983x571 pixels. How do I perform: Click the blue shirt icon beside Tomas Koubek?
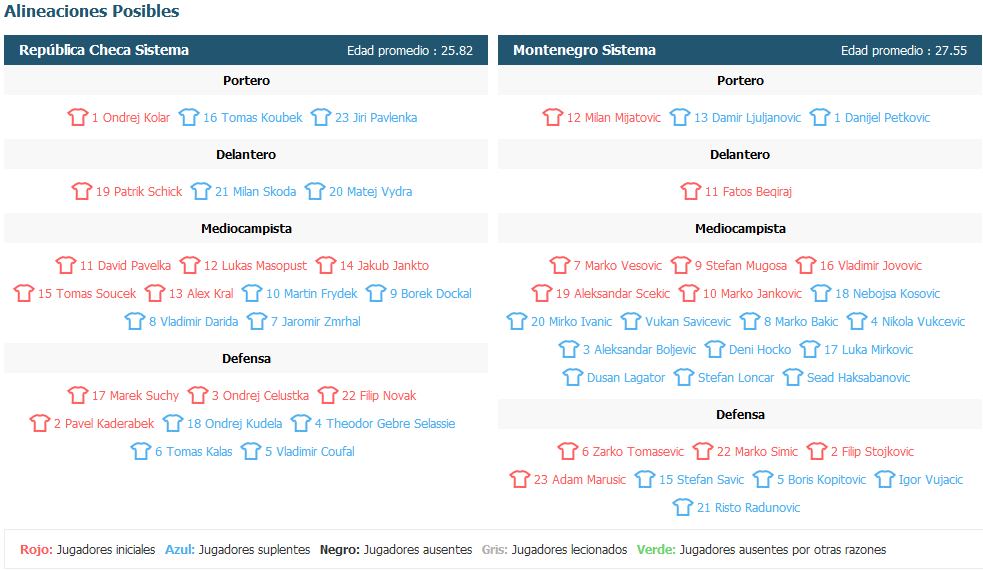point(189,117)
